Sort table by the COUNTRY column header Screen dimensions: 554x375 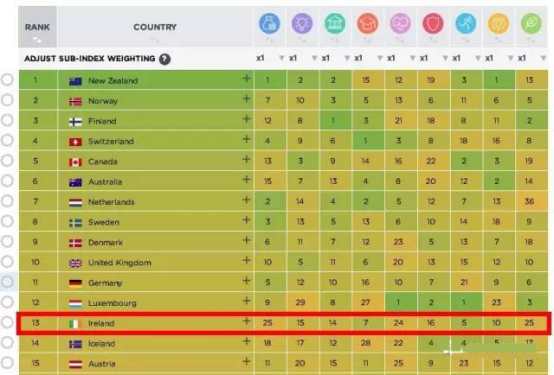[x=155, y=27]
